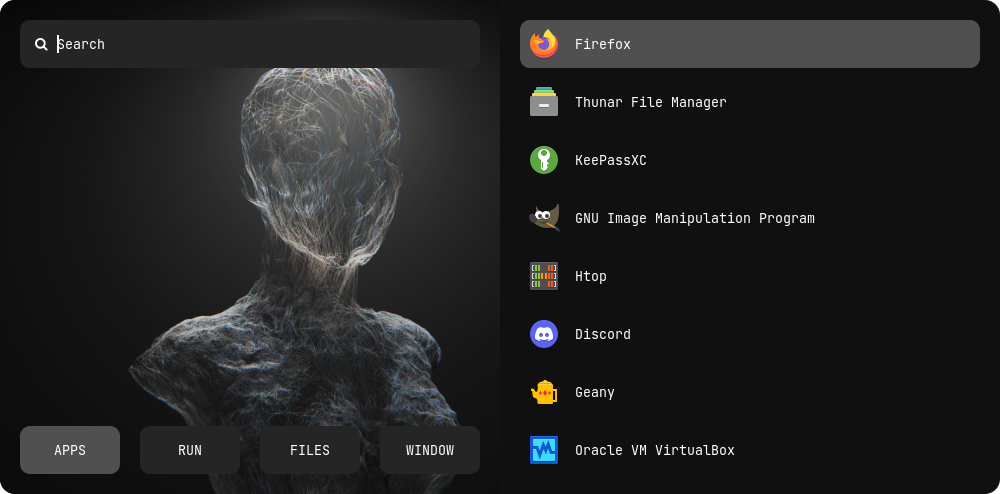This screenshot has width=1000, height=494.
Task: Select the "GNU Image Manipulation Program" label
Action: point(694,218)
